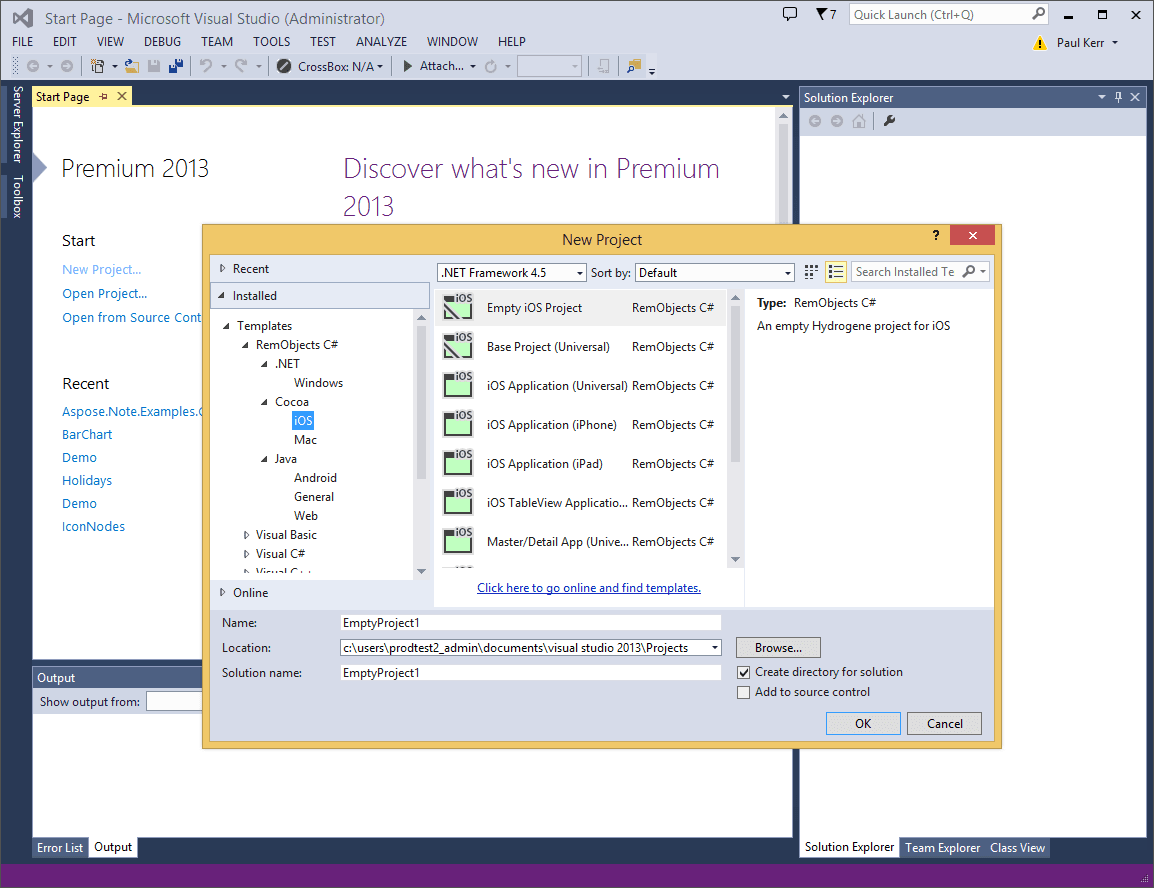Pin the Start Page tab
The height and width of the screenshot is (888, 1154).
coord(104,96)
